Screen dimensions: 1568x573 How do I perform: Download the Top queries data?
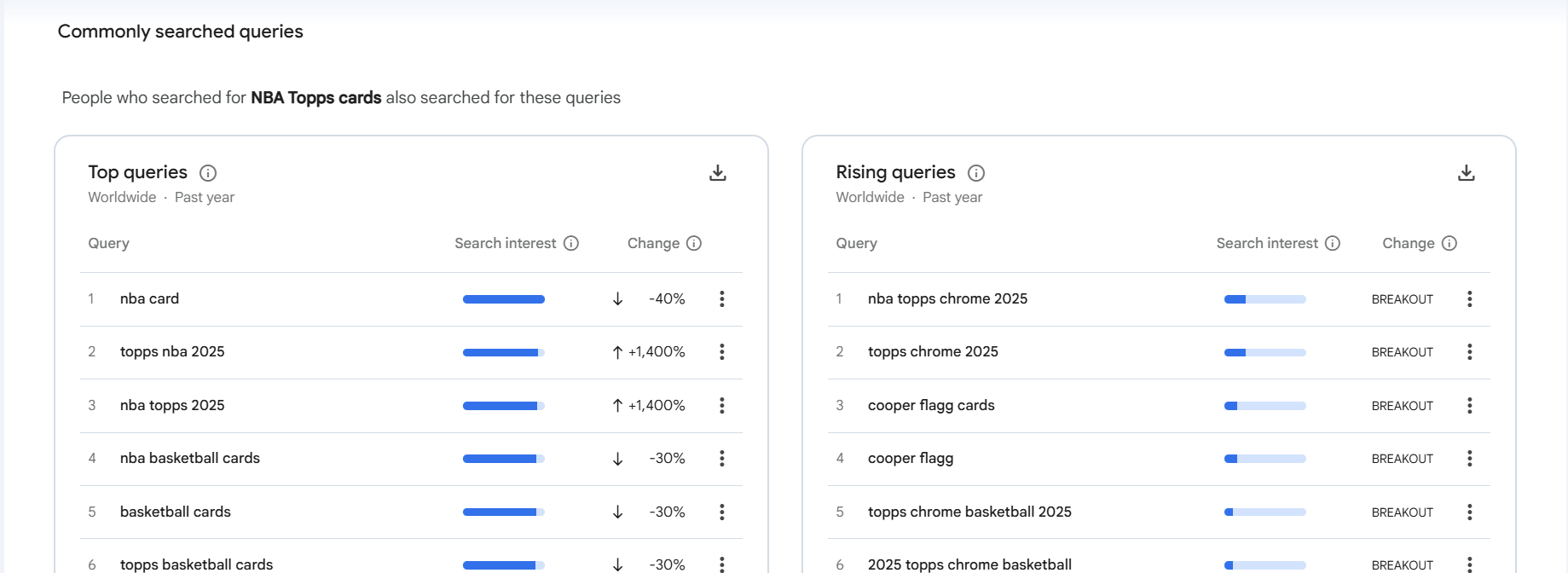[718, 173]
